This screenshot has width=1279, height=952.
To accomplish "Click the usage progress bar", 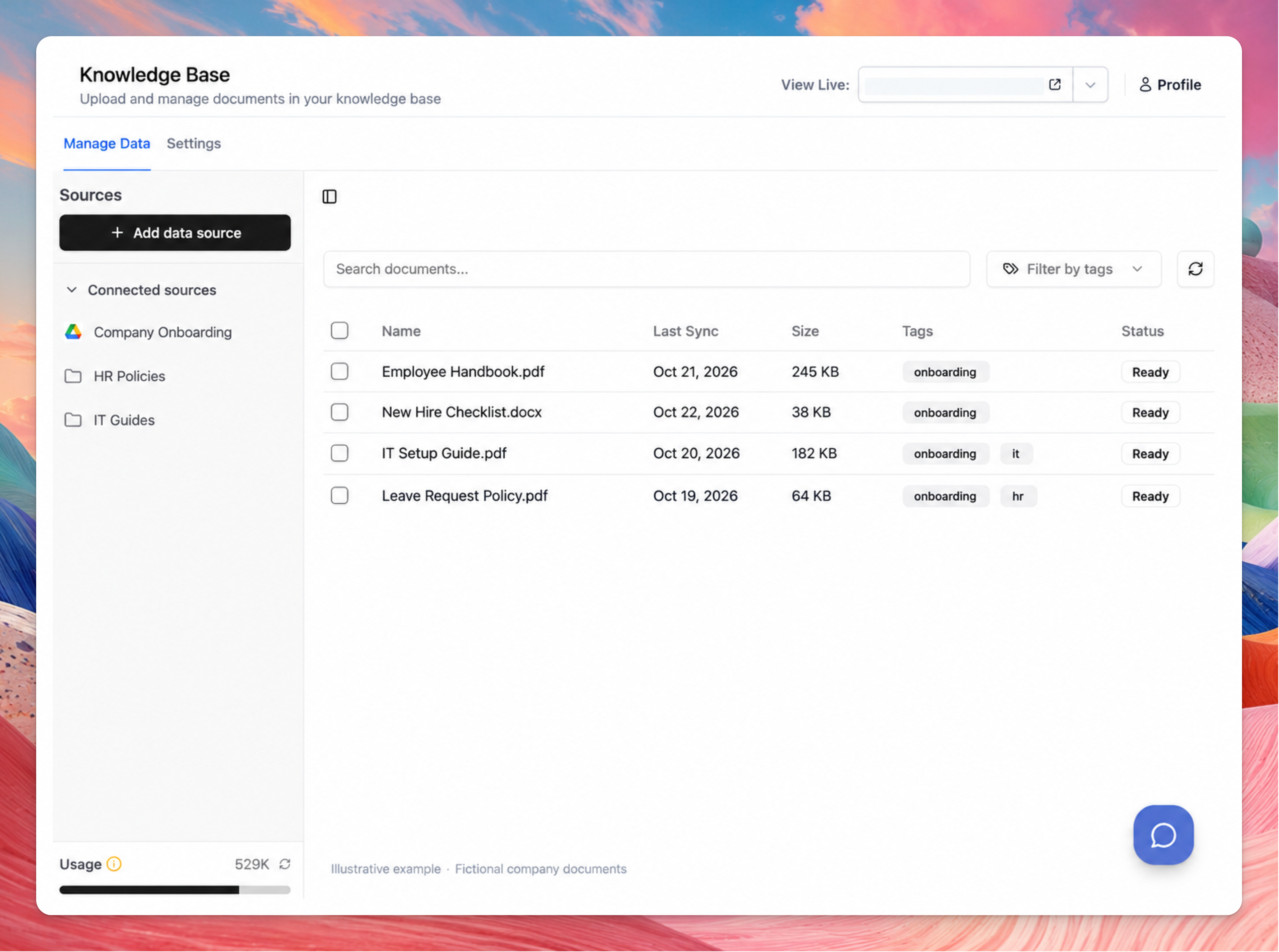I will [175, 890].
